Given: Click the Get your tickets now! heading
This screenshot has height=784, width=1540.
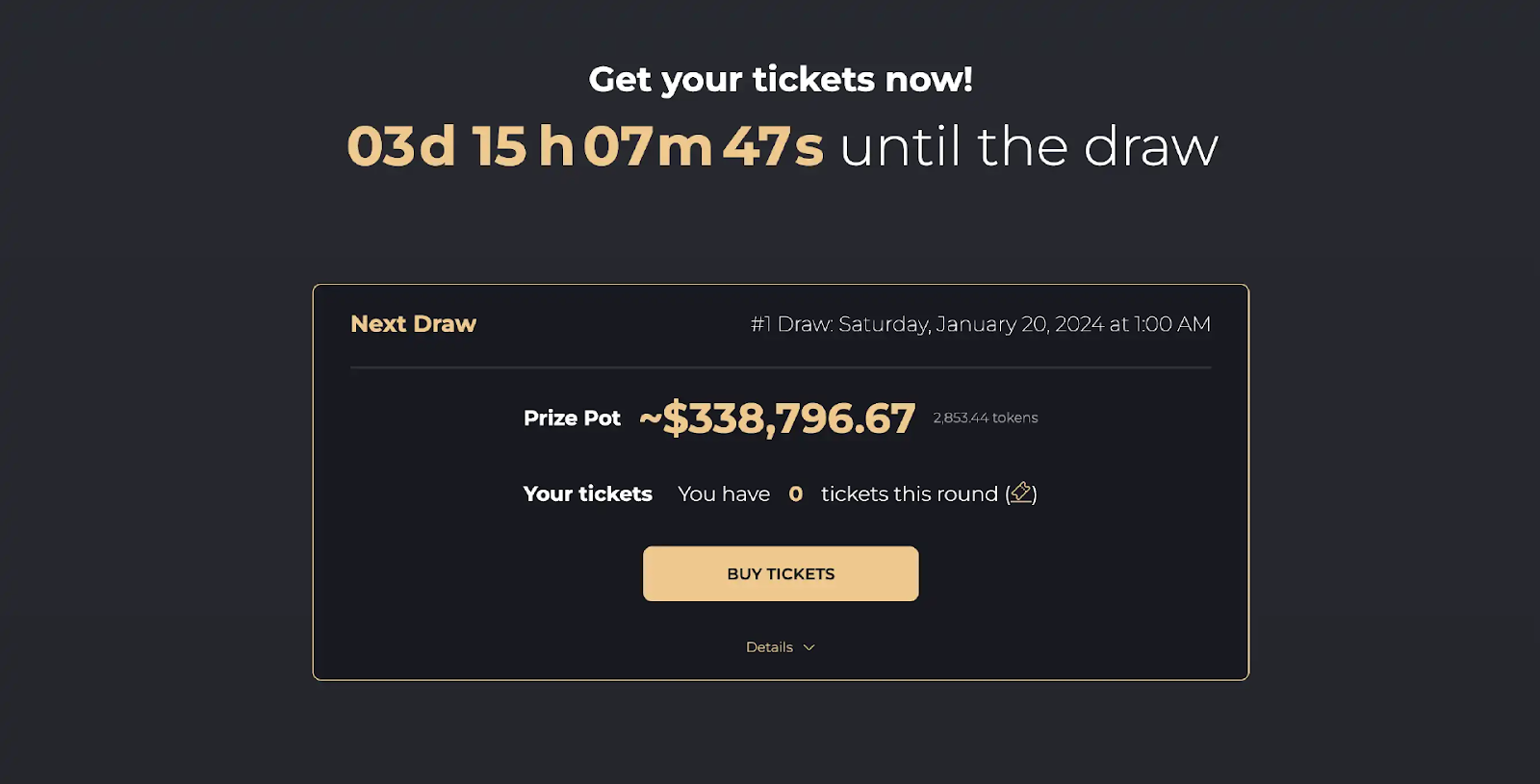Looking at the screenshot, I should [781, 80].
